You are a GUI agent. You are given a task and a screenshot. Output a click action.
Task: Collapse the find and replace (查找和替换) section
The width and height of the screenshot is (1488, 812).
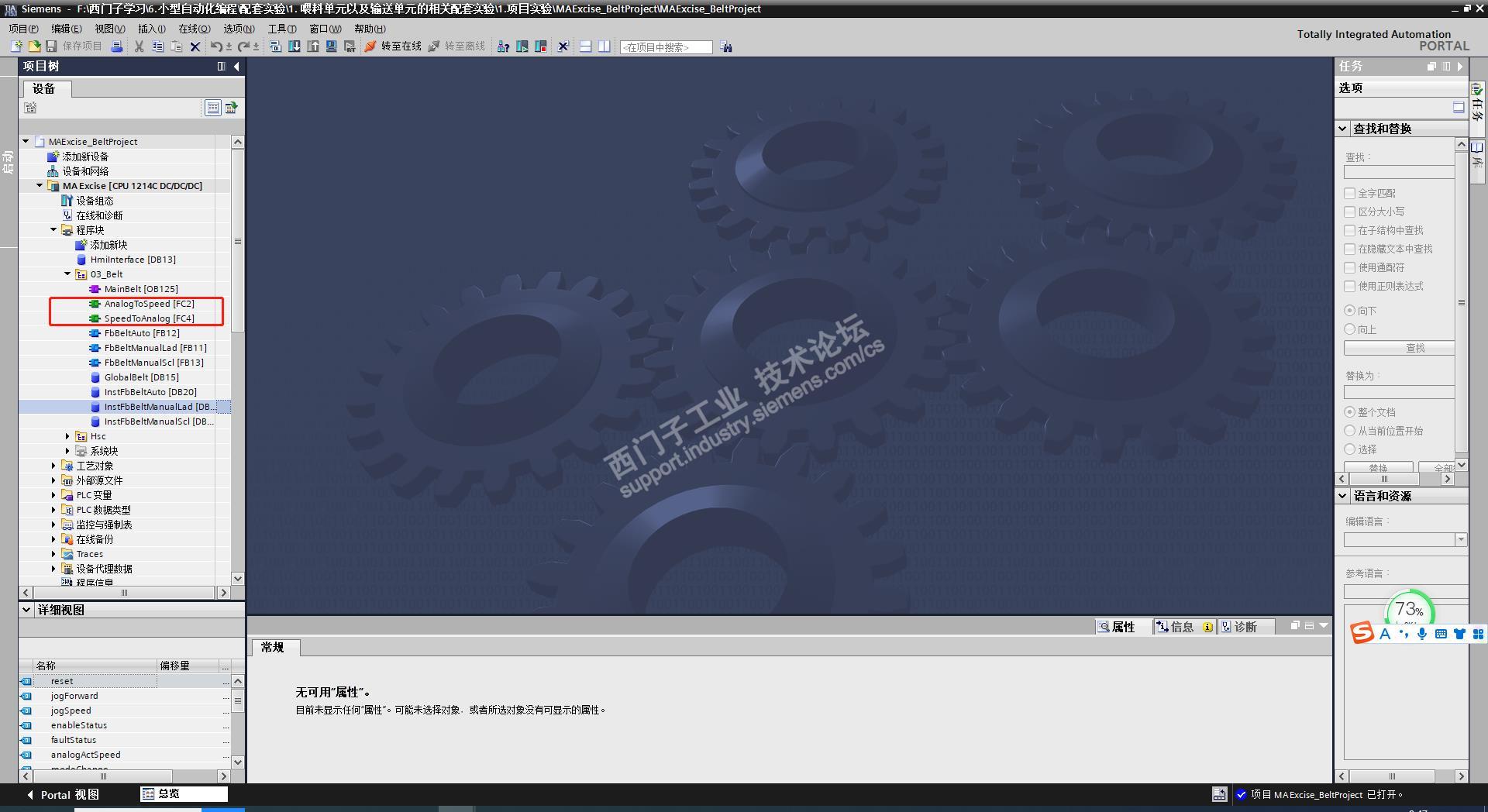(1343, 129)
